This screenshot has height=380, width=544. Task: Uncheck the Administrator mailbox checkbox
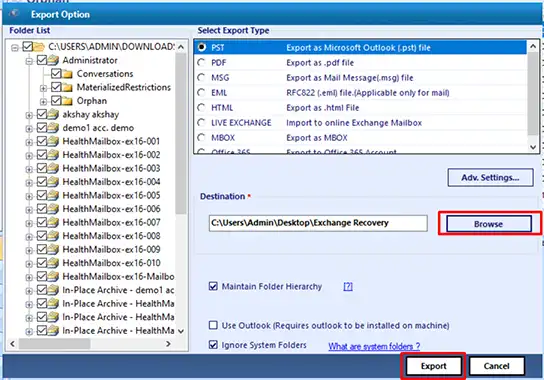click(42, 60)
